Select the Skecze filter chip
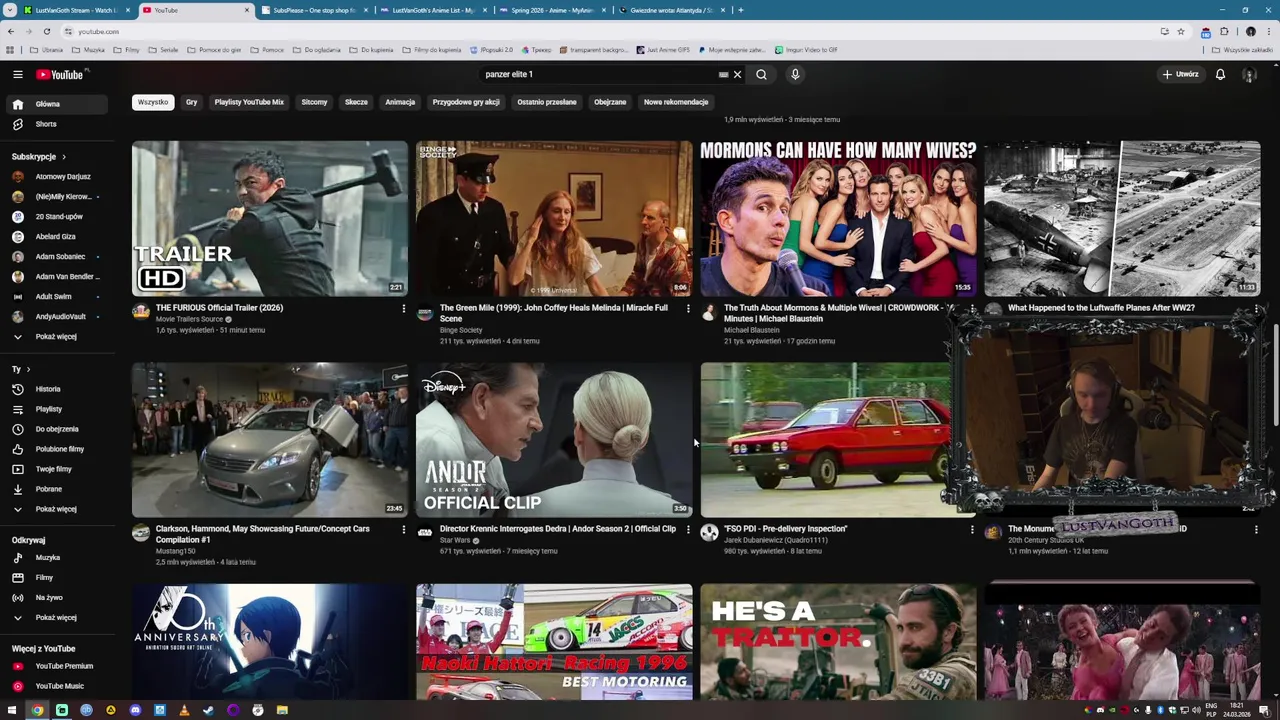The image size is (1280, 720). click(x=356, y=102)
